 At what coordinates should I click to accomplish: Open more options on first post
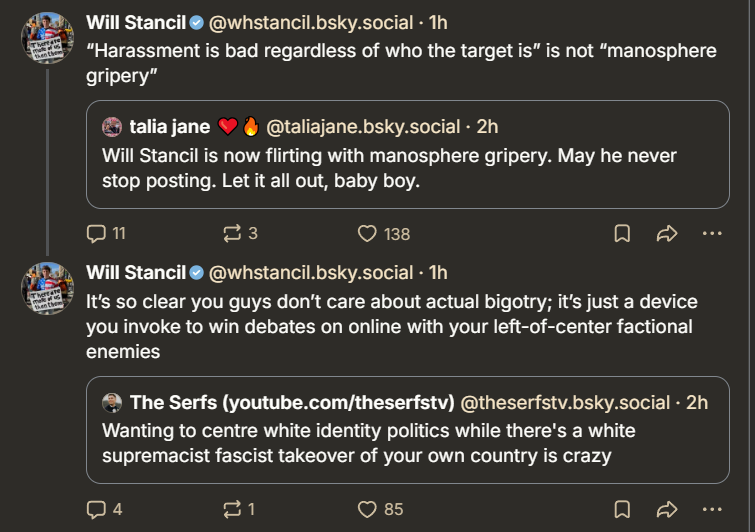[x=712, y=234]
